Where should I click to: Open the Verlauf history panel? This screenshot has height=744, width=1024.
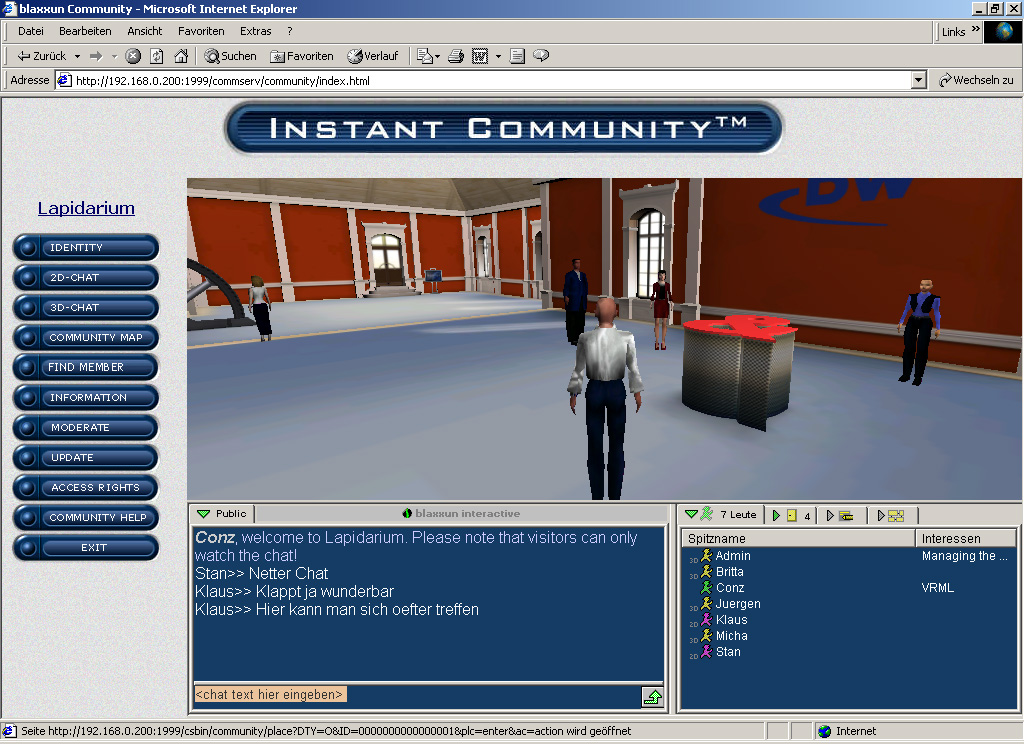tap(372, 56)
